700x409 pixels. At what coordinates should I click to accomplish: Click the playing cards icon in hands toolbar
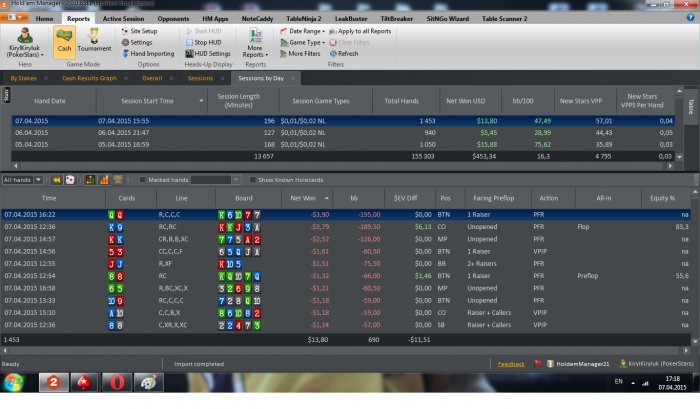point(70,180)
